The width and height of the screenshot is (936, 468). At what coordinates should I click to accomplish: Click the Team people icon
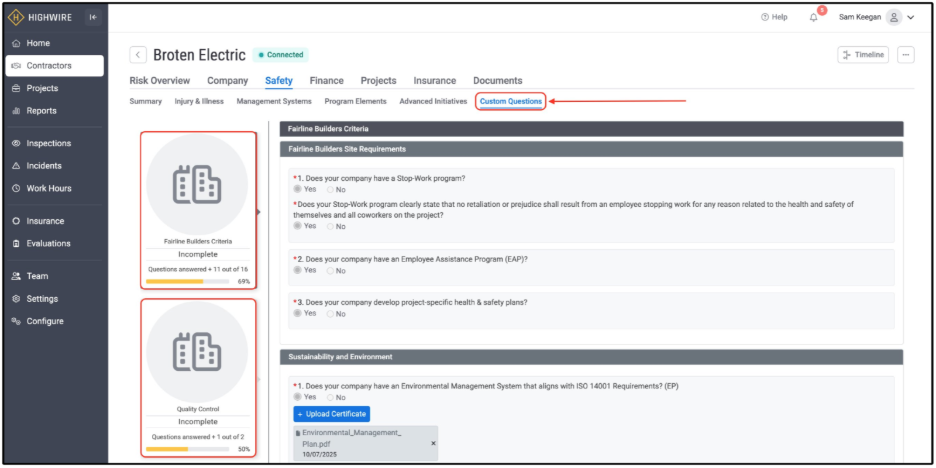[16, 276]
